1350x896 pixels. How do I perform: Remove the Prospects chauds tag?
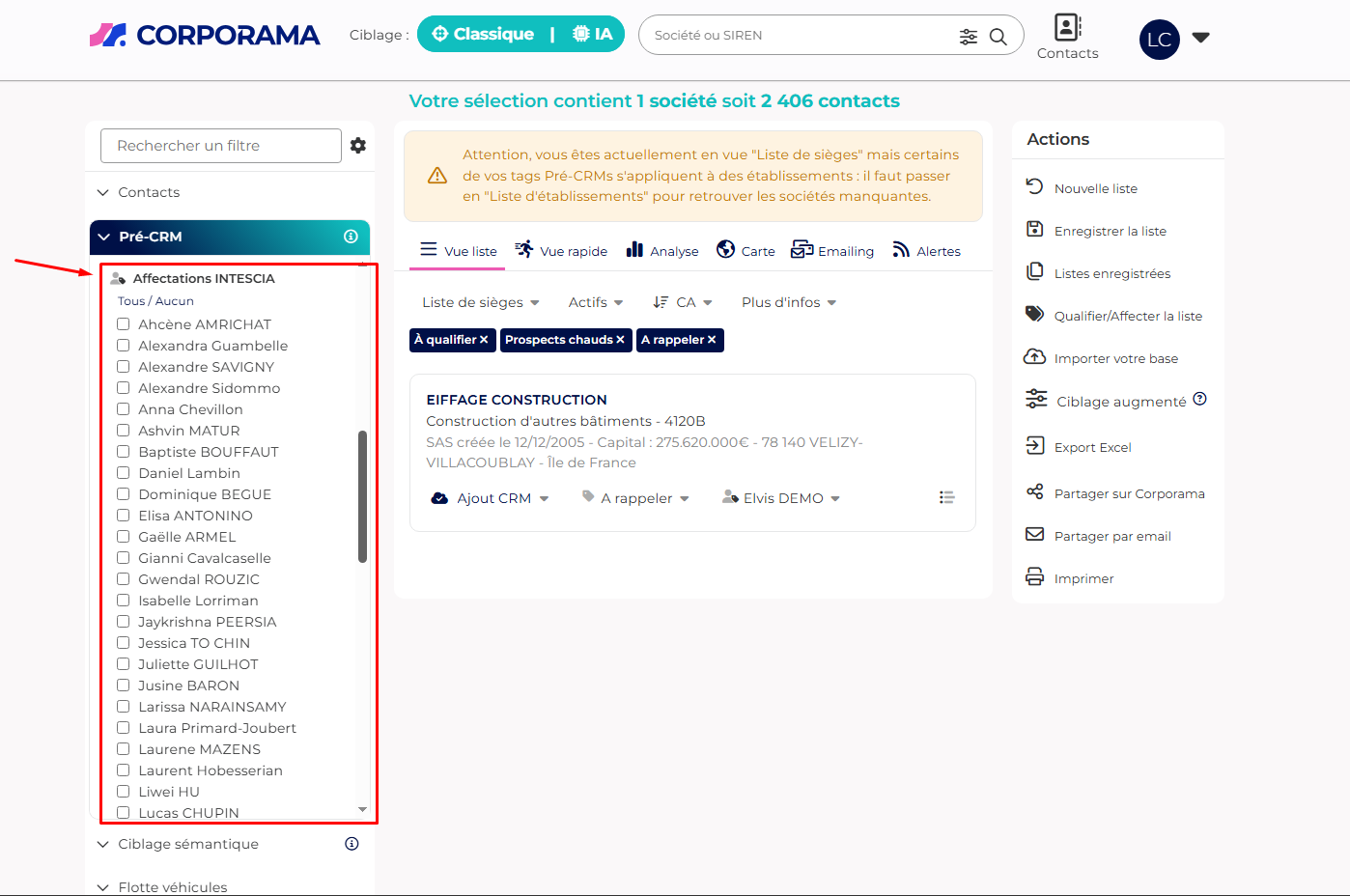pyautogui.click(x=620, y=340)
